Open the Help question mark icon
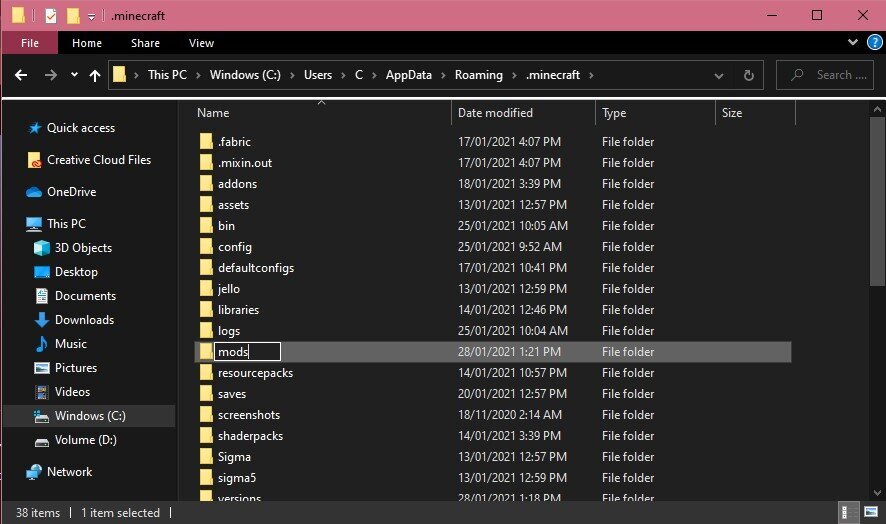This screenshot has height=524, width=886. click(875, 42)
